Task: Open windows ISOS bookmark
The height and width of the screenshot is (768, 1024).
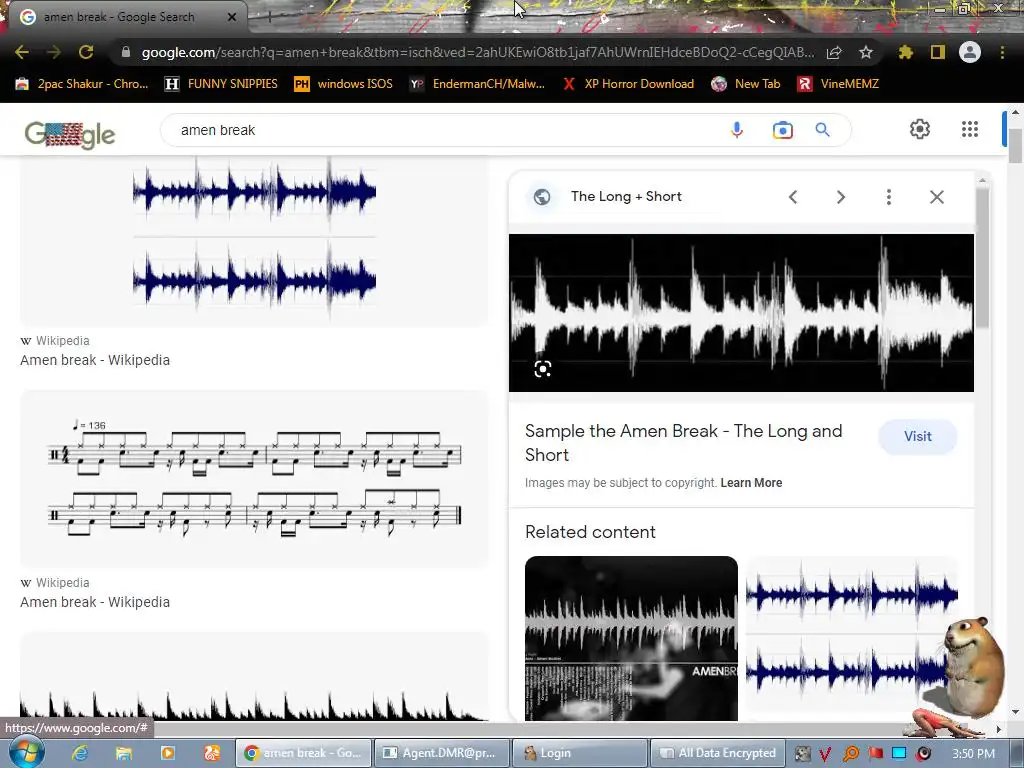Action: [x=344, y=84]
